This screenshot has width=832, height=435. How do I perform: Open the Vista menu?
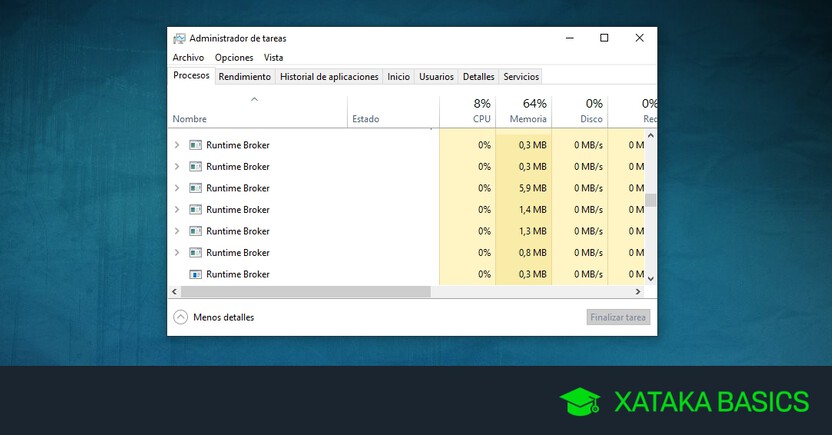point(274,58)
